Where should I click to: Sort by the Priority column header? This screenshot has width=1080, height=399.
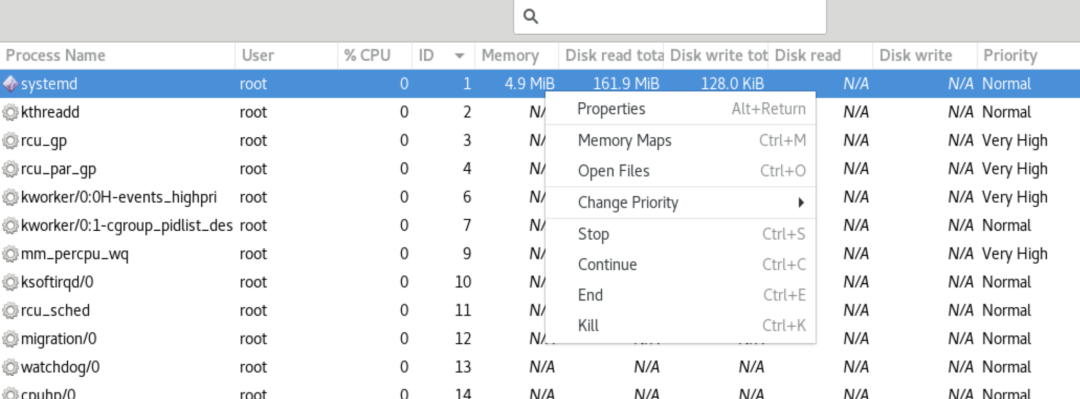coord(1028,55)
